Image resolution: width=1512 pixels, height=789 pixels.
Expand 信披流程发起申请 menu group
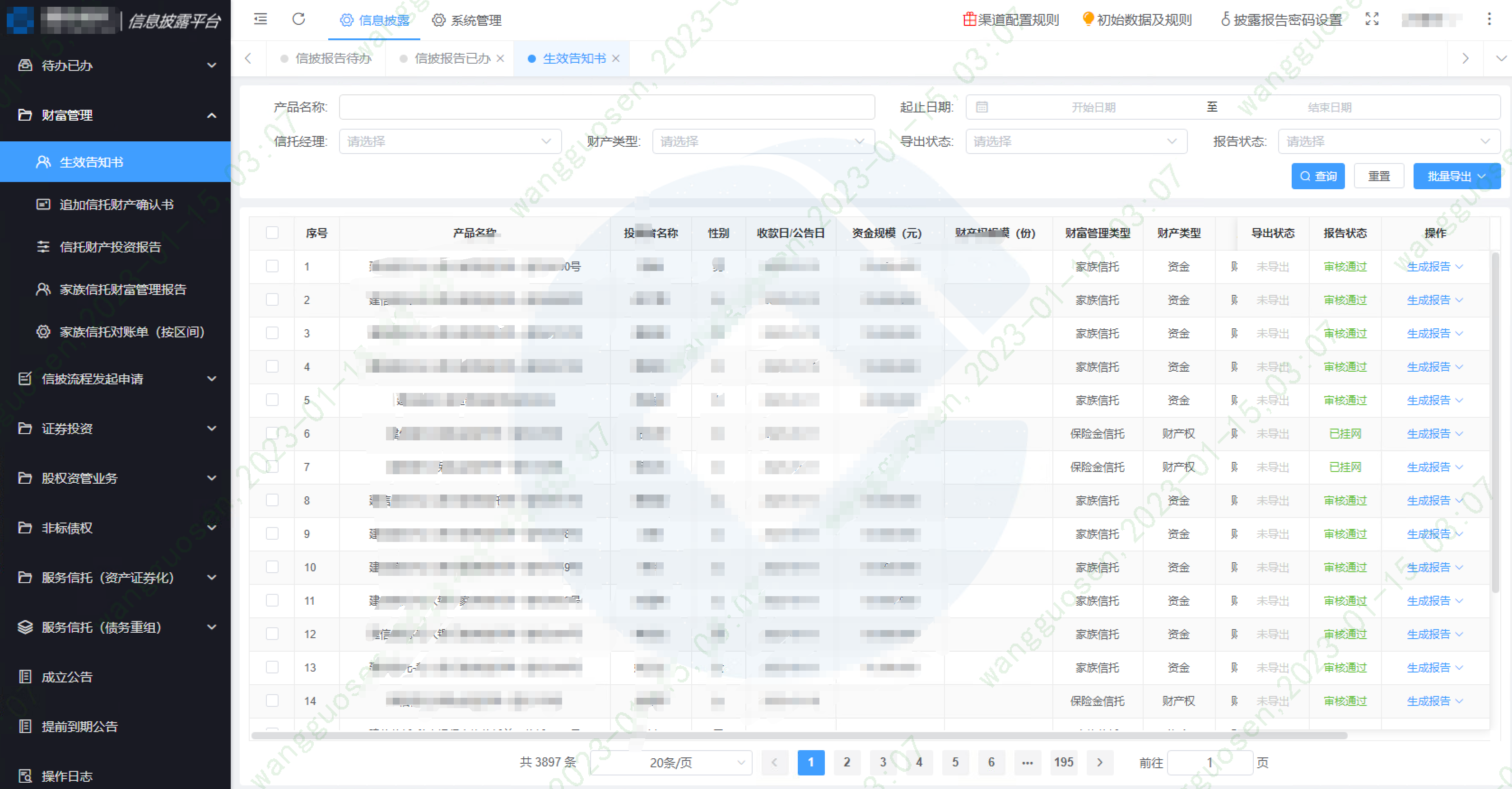tap(116, 378)
